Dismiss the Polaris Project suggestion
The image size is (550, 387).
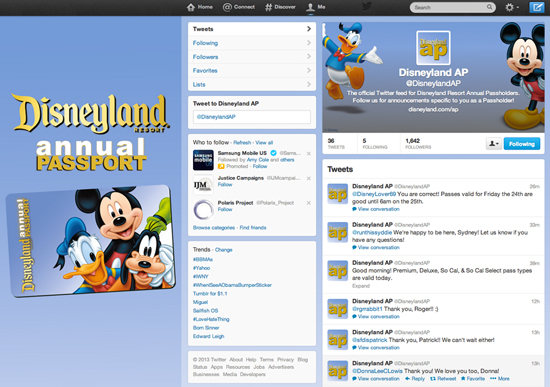309,203
